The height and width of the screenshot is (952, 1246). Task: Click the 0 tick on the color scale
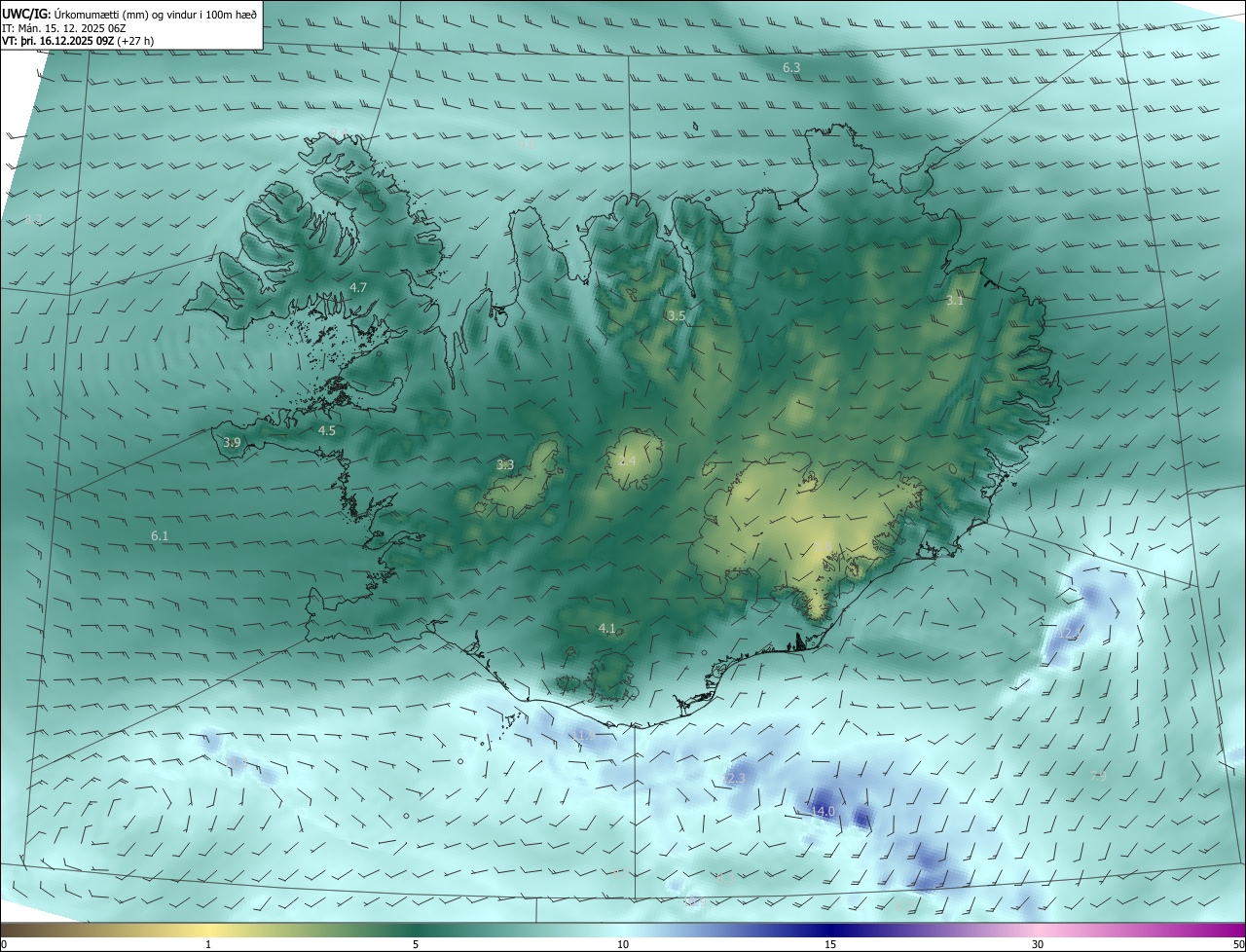[x=4, y=944]
